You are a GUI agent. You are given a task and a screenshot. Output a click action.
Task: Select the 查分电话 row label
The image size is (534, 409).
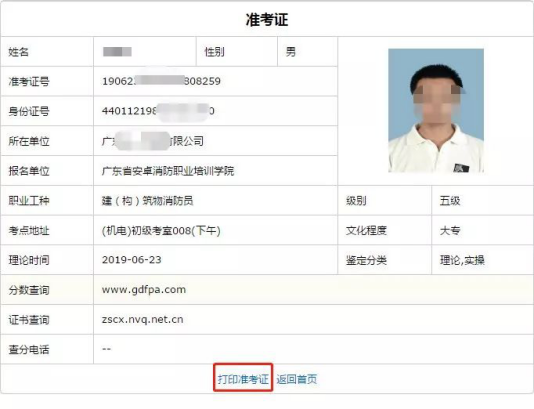(x=29, y=349)
